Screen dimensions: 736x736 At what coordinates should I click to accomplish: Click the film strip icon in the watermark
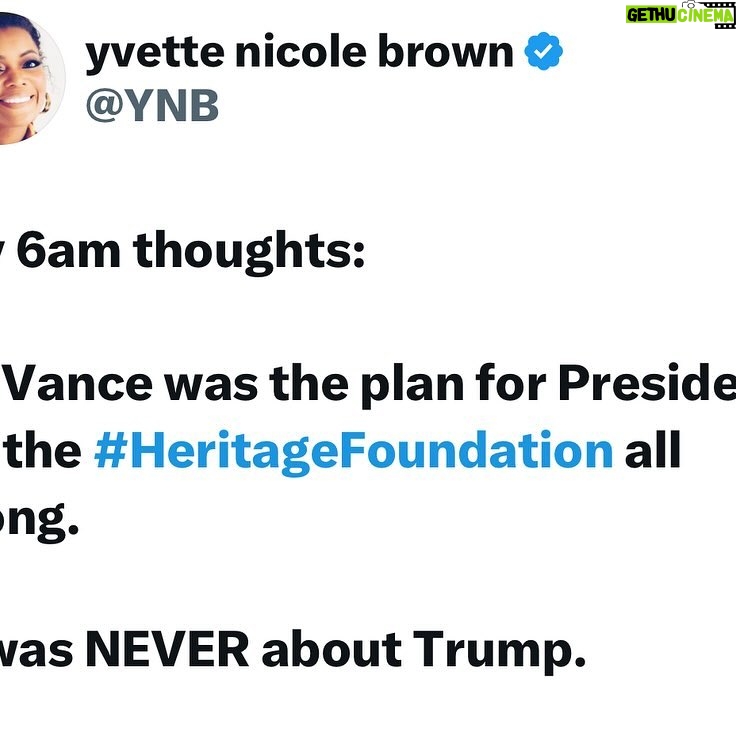coord(725,17)
